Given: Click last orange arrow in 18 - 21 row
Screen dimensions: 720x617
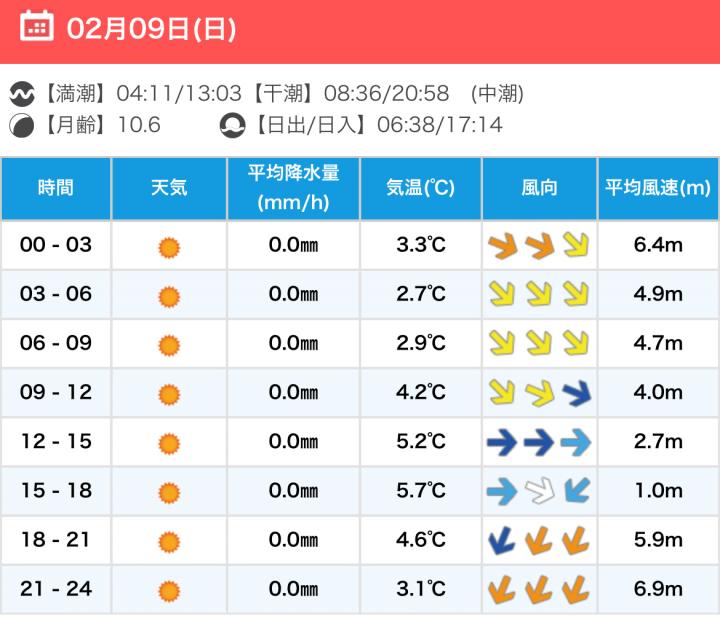Looking at the screenshot, I should [x=576, y=540].
